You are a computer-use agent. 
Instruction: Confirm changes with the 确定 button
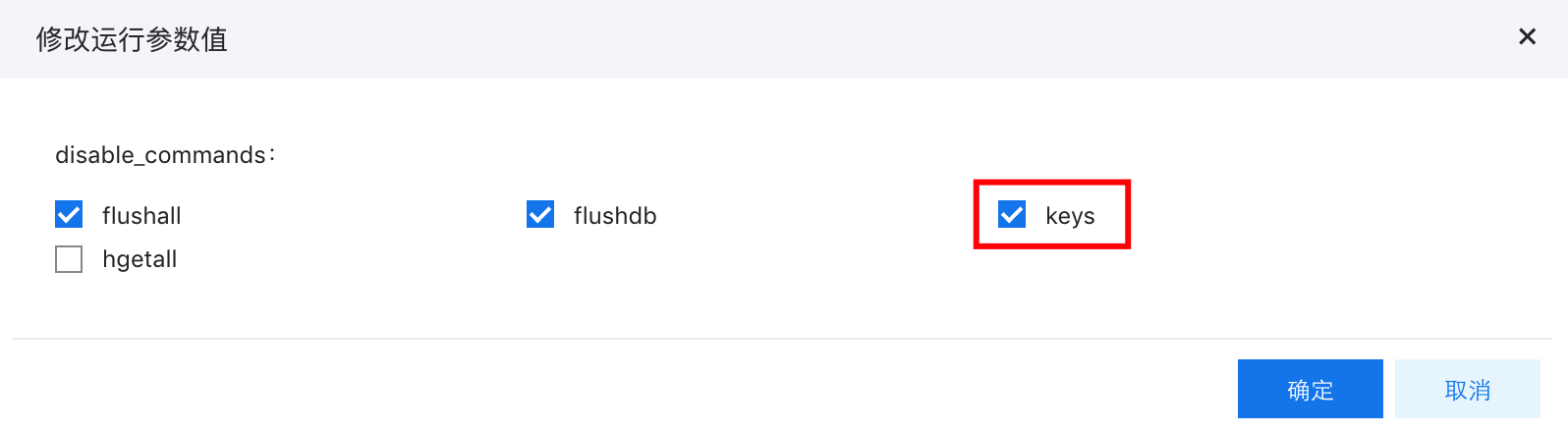click(x=1311, y=389)
